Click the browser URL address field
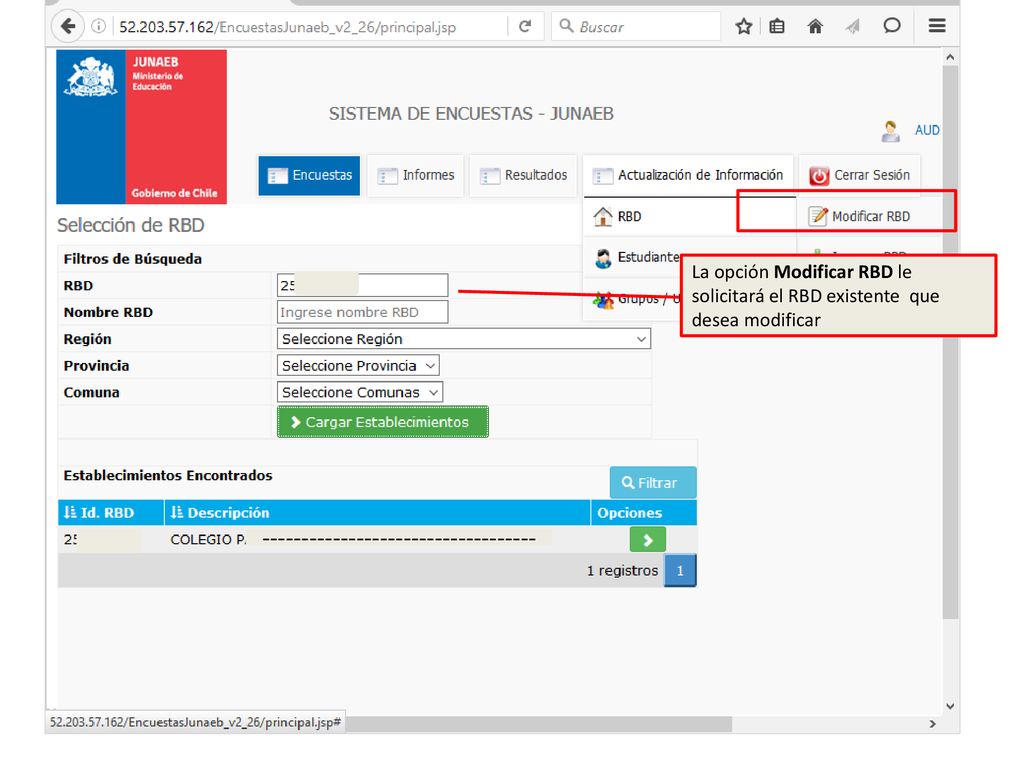The image size is (1024, 768). (x=310, y=27)
